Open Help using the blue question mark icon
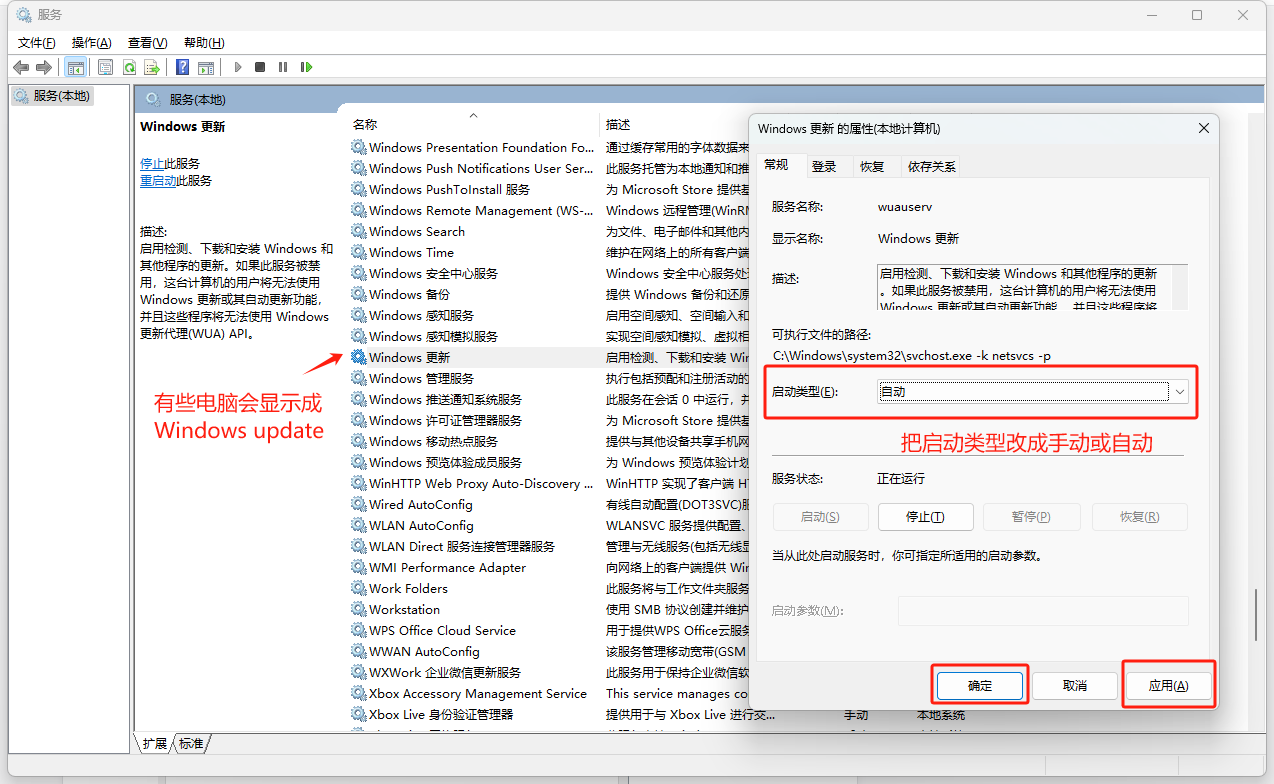Screen dimensions: 1274x784 pos(182,66)
